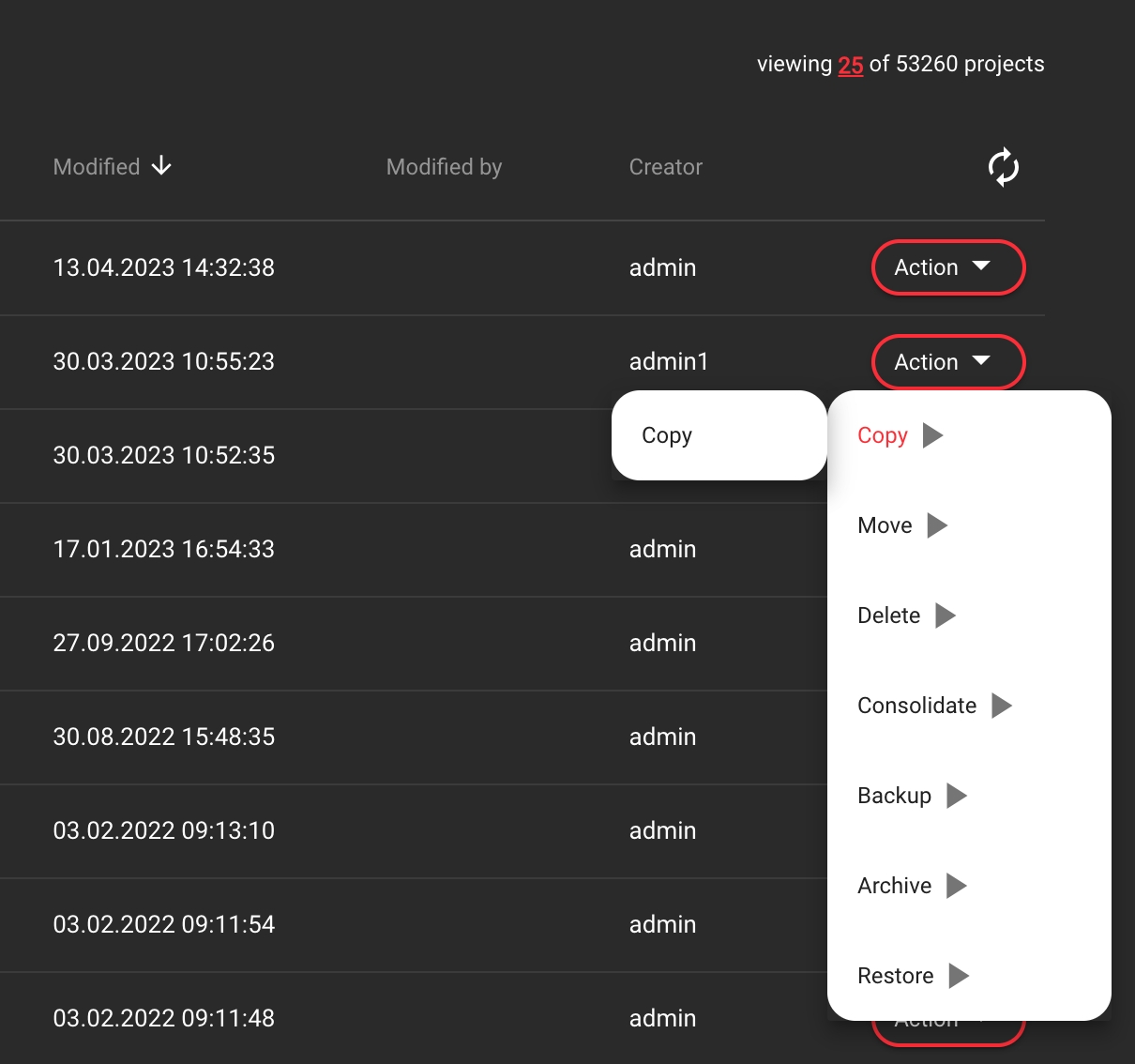The image size is (1135, 1064).
Task: Choose Delete from the Action menu
Action: pos(888,616)
